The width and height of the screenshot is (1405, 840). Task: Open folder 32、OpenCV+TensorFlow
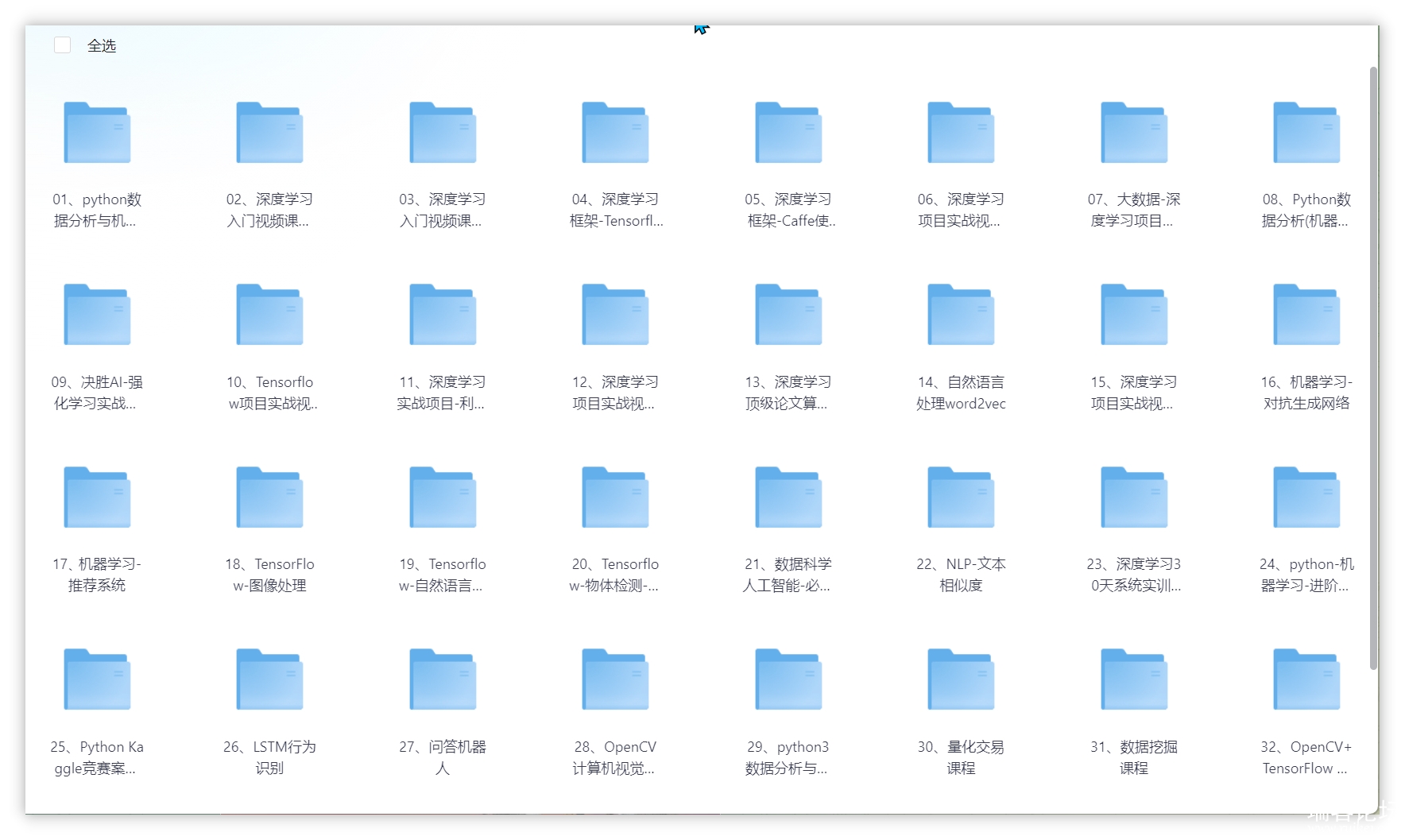(x=1306, y=679)
